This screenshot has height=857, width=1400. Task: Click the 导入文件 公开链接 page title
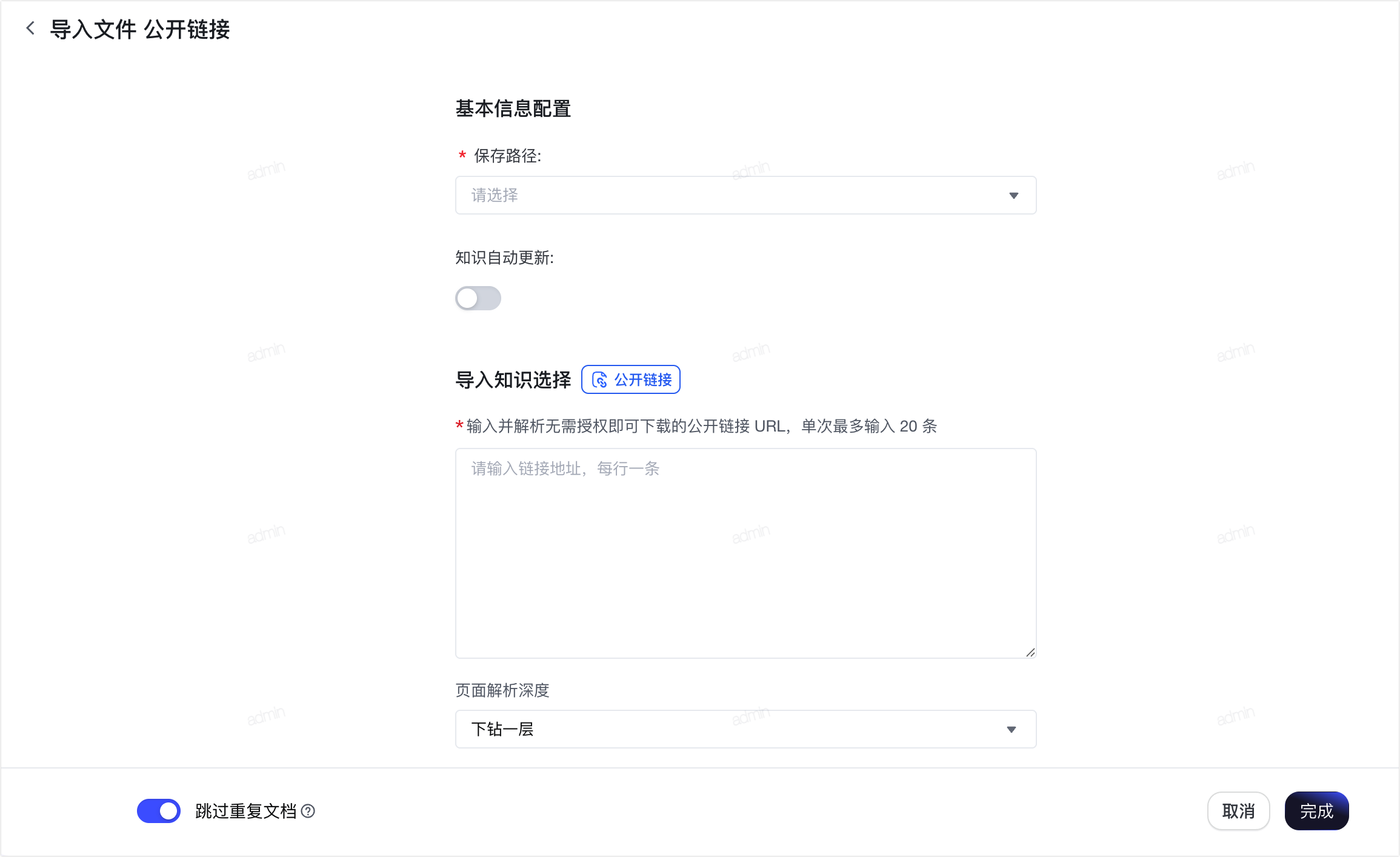click(x=140, y=29)
